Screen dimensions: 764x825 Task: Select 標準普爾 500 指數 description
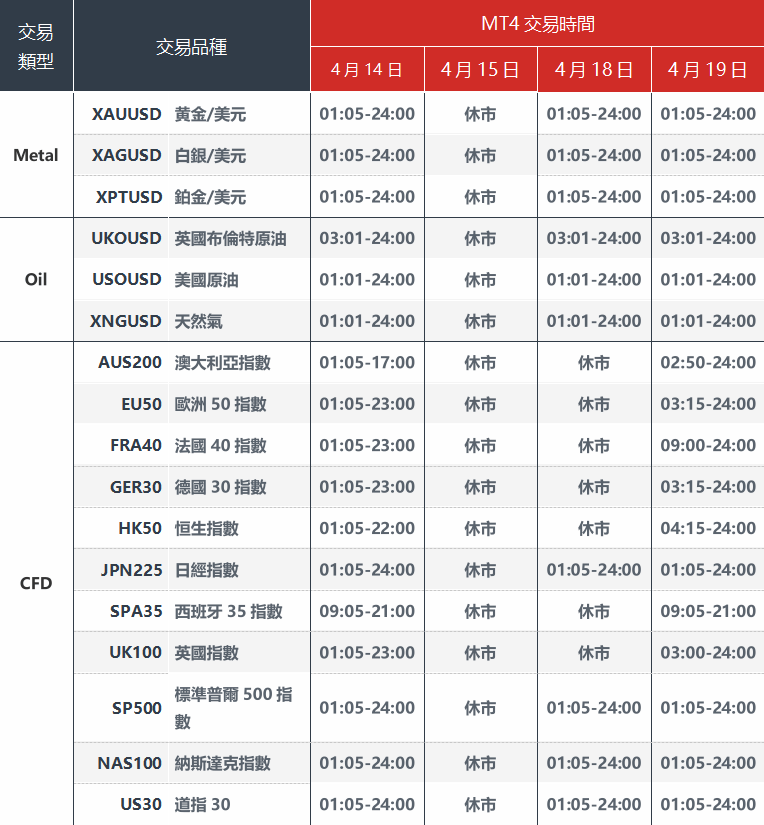click(233, 708)
